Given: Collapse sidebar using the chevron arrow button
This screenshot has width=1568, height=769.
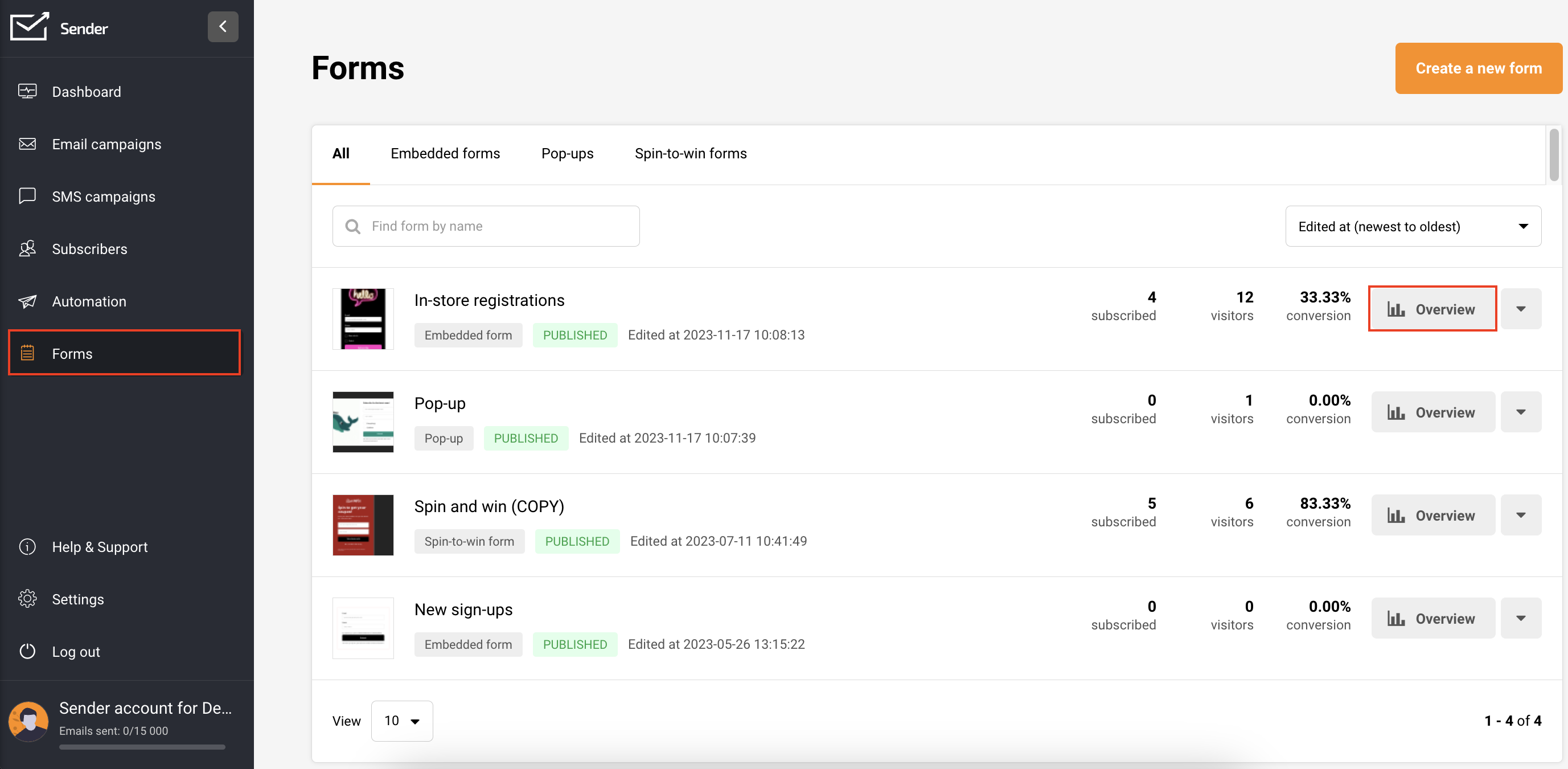Looking at the screenshot, I should [x=223, y=27].
